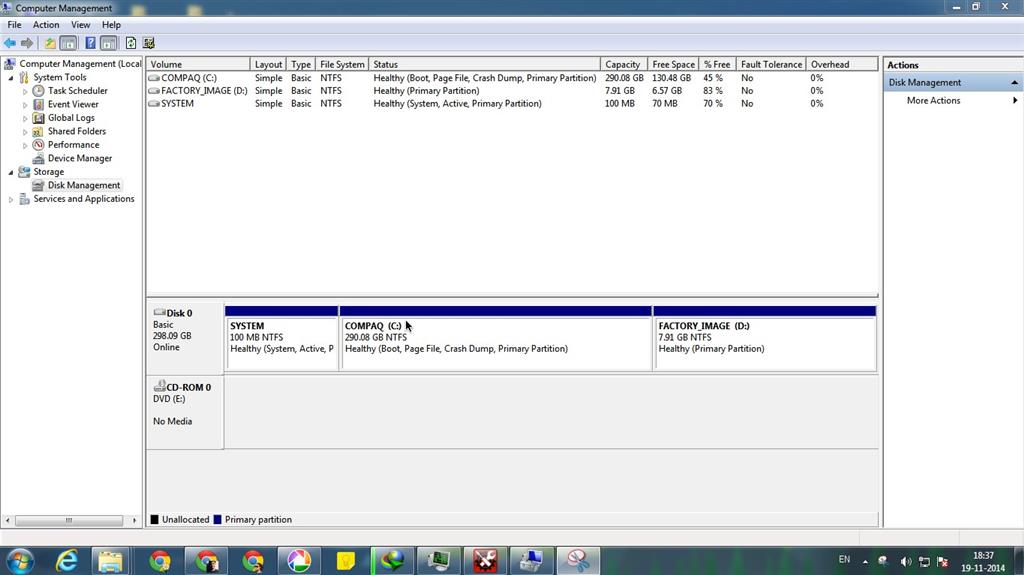Sort by the Status column header
Viewport: 1024px width, 575px height.
(484, 64)
